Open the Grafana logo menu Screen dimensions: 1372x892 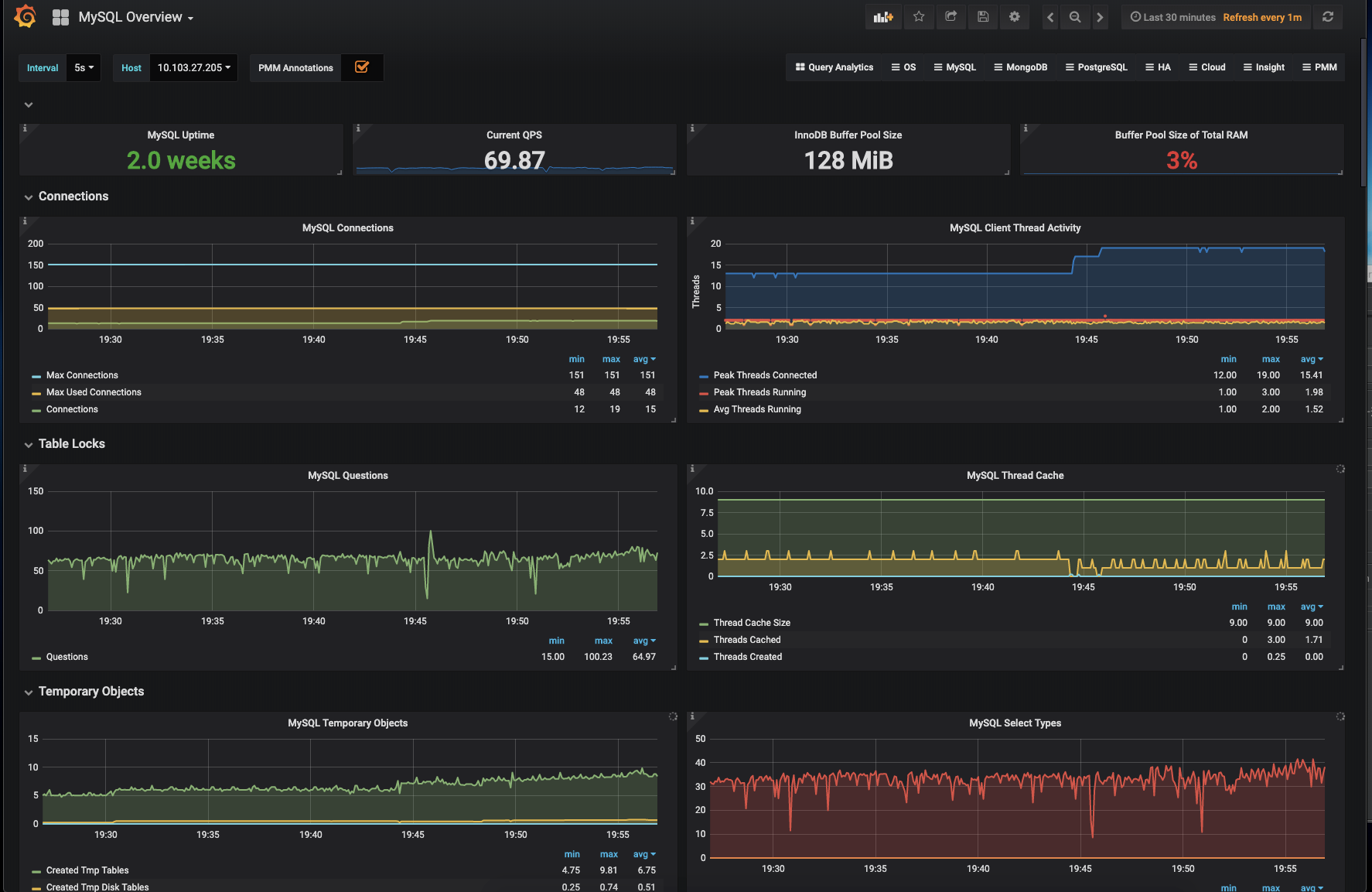click(x=25, y=16)
